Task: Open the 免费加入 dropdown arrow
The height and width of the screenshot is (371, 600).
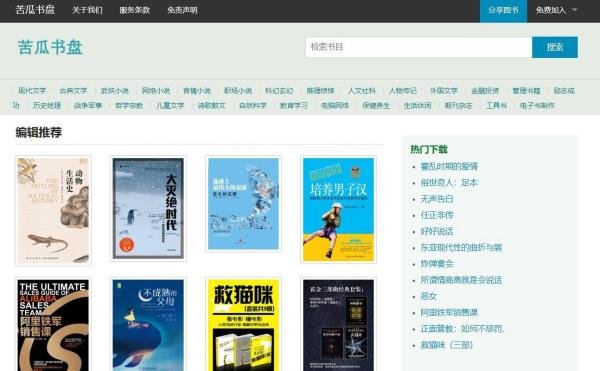Action: (574, 10)
